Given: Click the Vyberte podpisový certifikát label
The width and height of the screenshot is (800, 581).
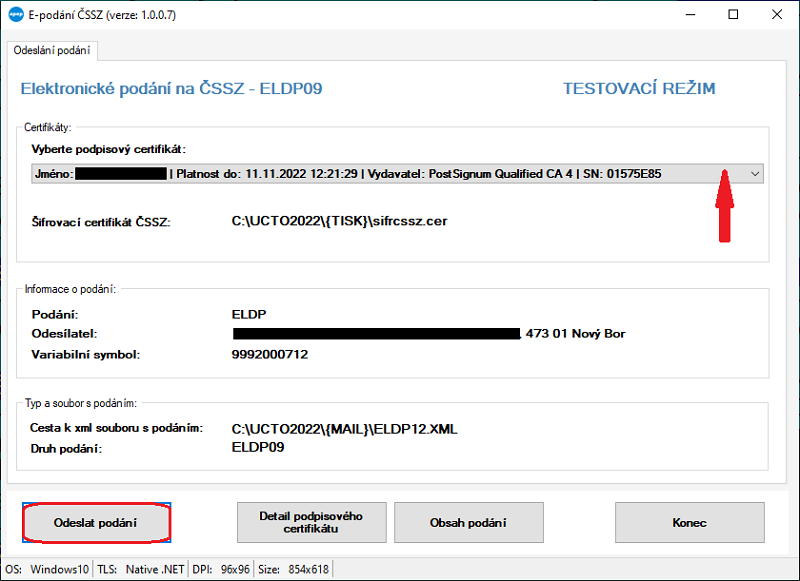Looking at the screenshot, I should [109, 149].
